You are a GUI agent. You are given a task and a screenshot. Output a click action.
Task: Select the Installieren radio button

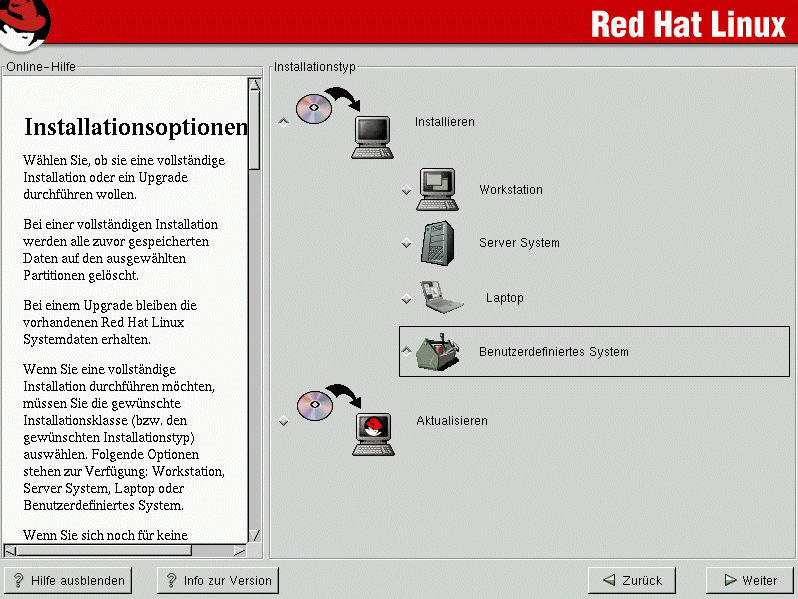tap(283, 122)
